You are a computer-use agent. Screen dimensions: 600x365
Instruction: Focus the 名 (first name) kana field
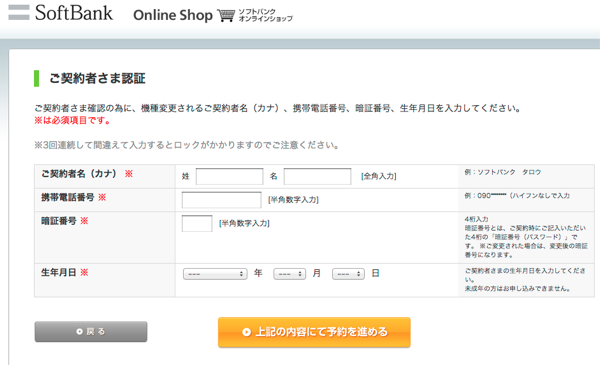click(317, 176)
